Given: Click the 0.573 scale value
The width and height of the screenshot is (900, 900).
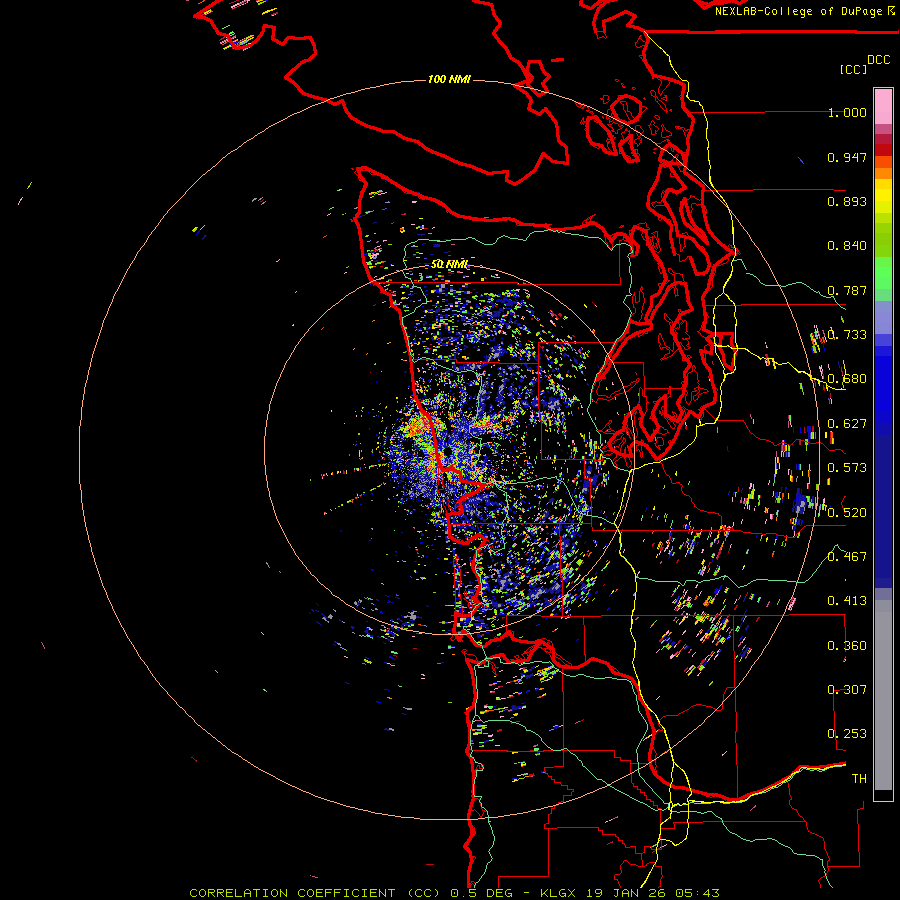Looking at the screenshot, I should [847, 468].
